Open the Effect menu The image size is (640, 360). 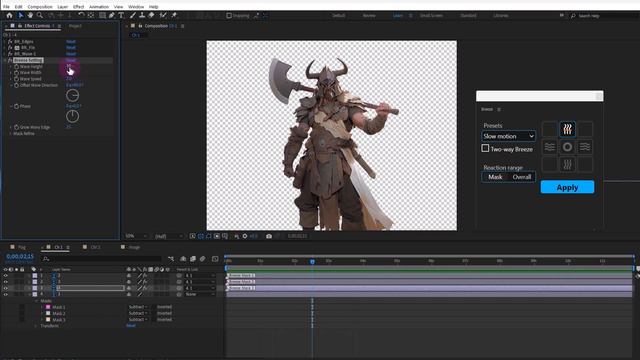coord(78,7)
